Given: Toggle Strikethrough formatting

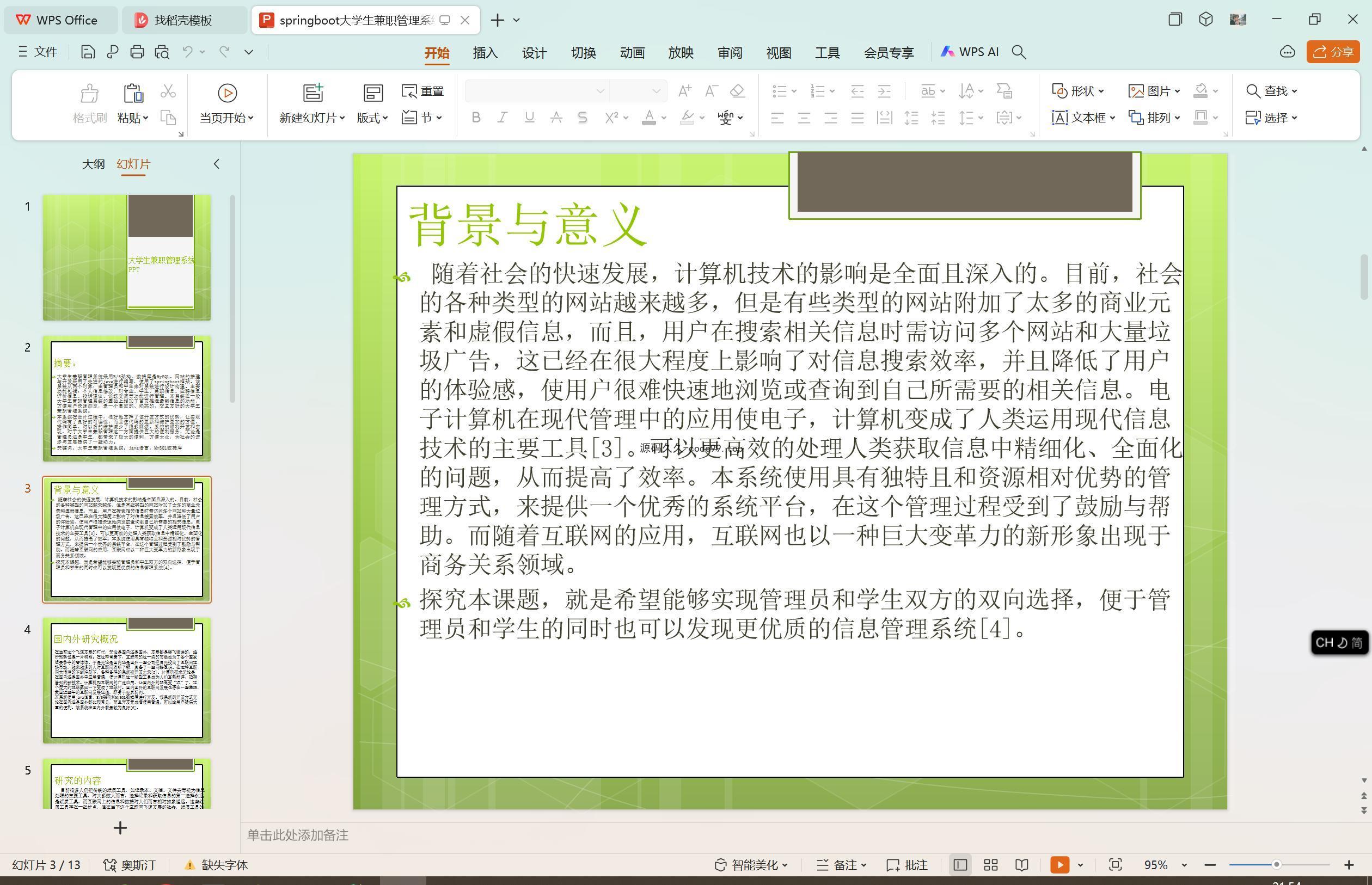Looking at the screenshot, I should point(556,118).
